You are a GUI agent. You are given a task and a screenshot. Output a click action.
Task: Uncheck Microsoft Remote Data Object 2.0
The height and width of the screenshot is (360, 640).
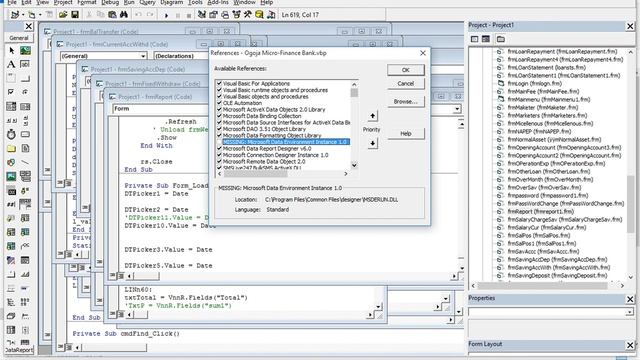click(x=219, y=162)
